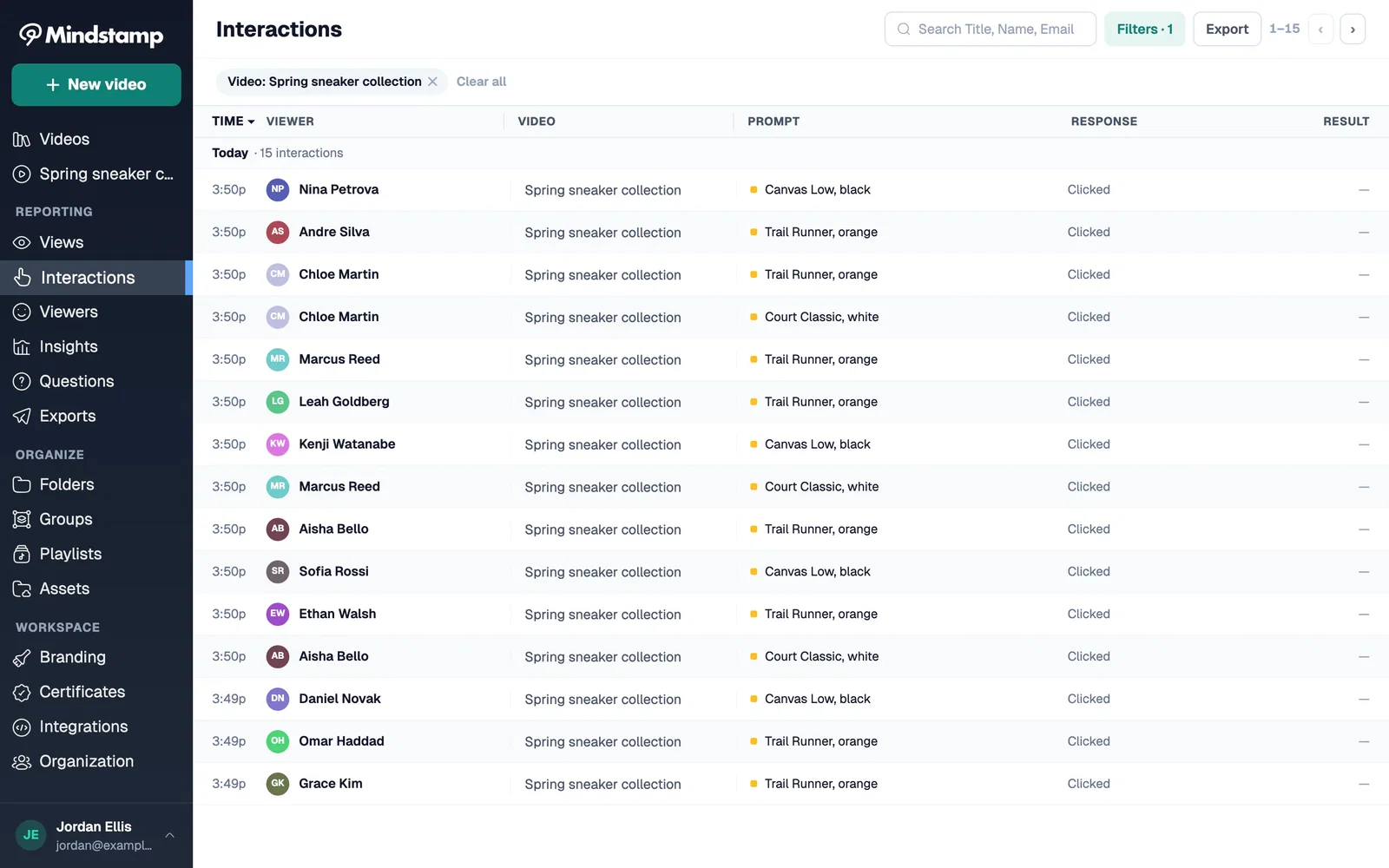Focus the Search Title, Name, Email field
Image resolution: width=1389 pixels, height=868 pixels.
pos(990,30)
